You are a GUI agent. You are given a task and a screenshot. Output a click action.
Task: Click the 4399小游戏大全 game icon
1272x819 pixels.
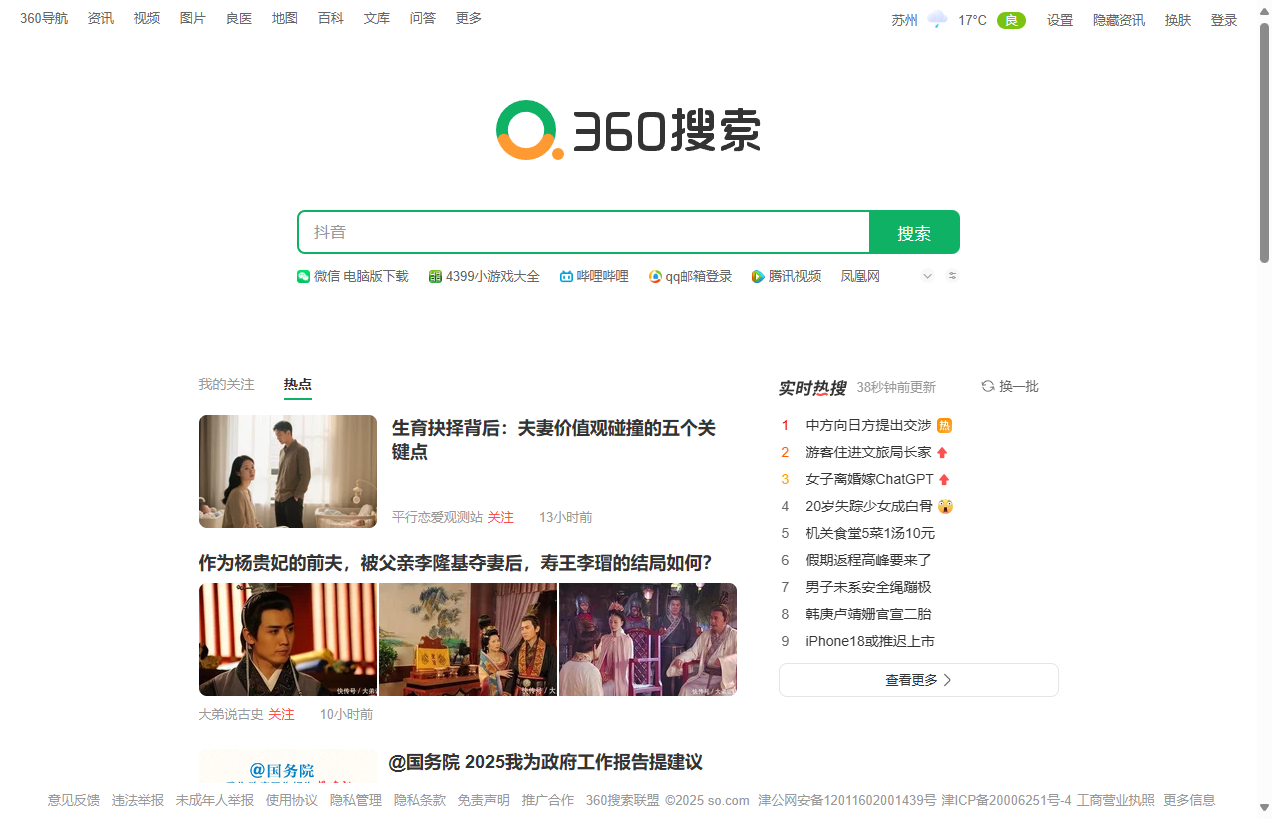coord(434,276)
